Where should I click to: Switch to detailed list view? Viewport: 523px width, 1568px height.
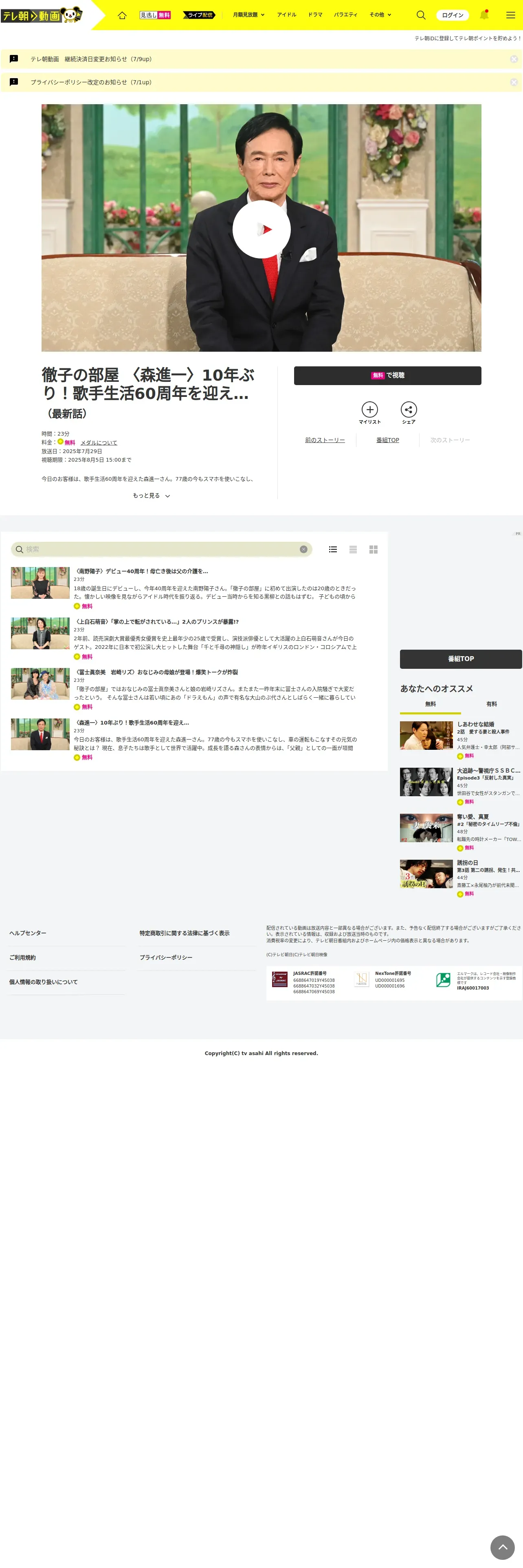(x=332, y=549)
